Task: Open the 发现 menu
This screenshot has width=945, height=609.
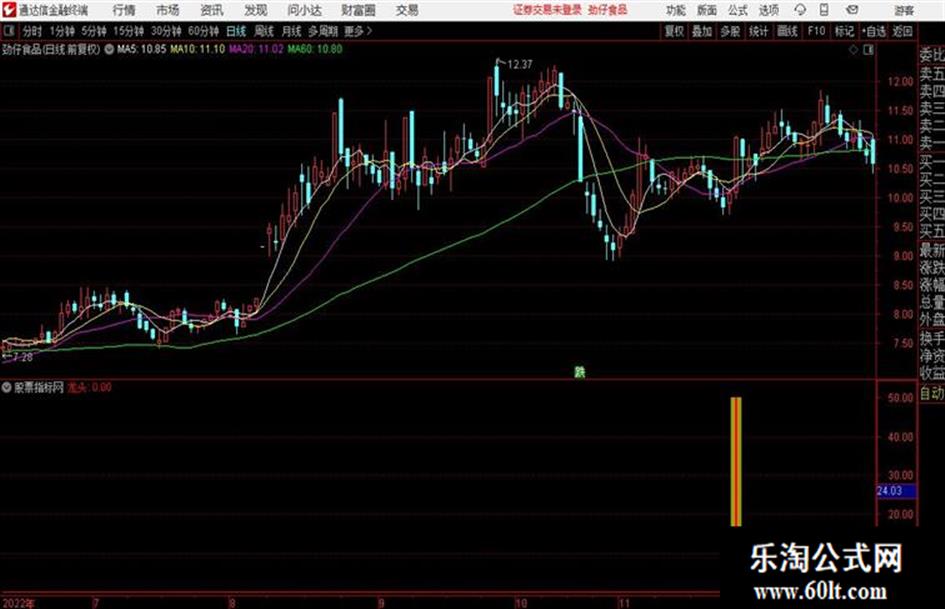Action: pyautogui.click(x=256, y=10)
